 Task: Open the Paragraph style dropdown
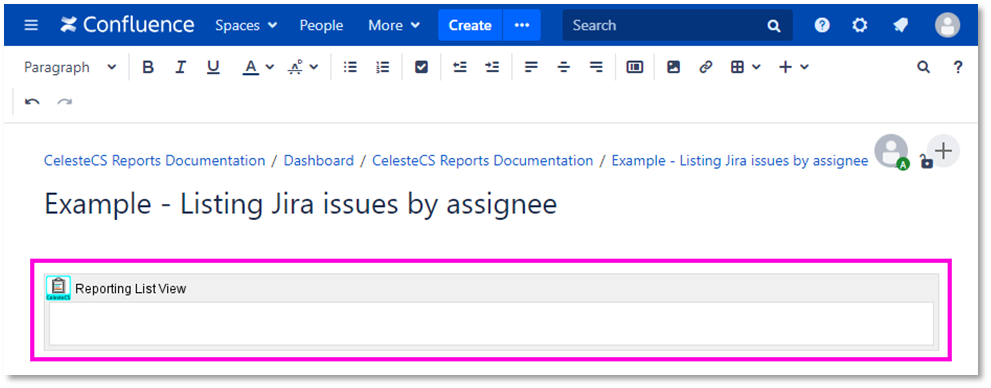tap(70, 67)
